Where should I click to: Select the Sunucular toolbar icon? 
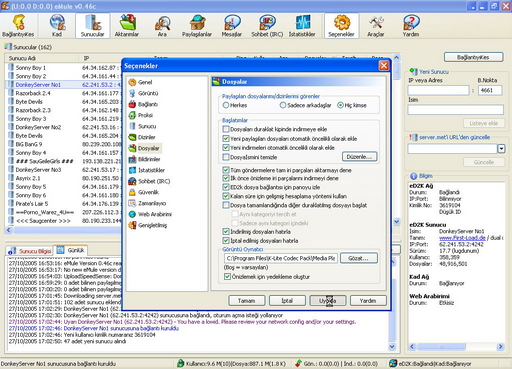coord(92,26)
